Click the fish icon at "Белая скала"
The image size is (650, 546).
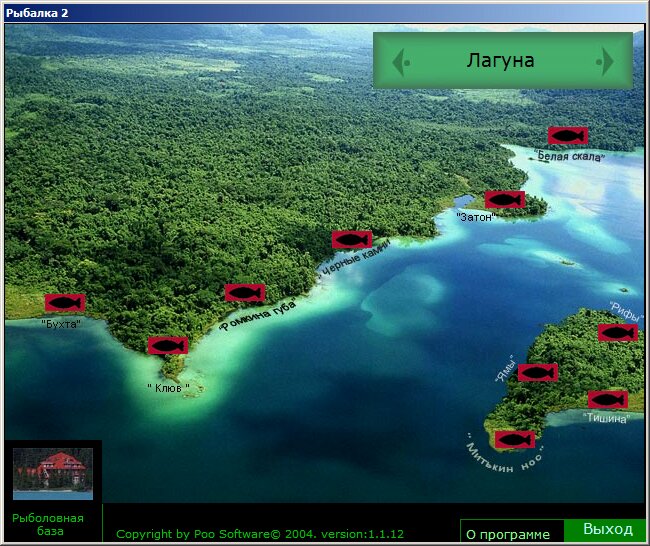click(567, 135)
